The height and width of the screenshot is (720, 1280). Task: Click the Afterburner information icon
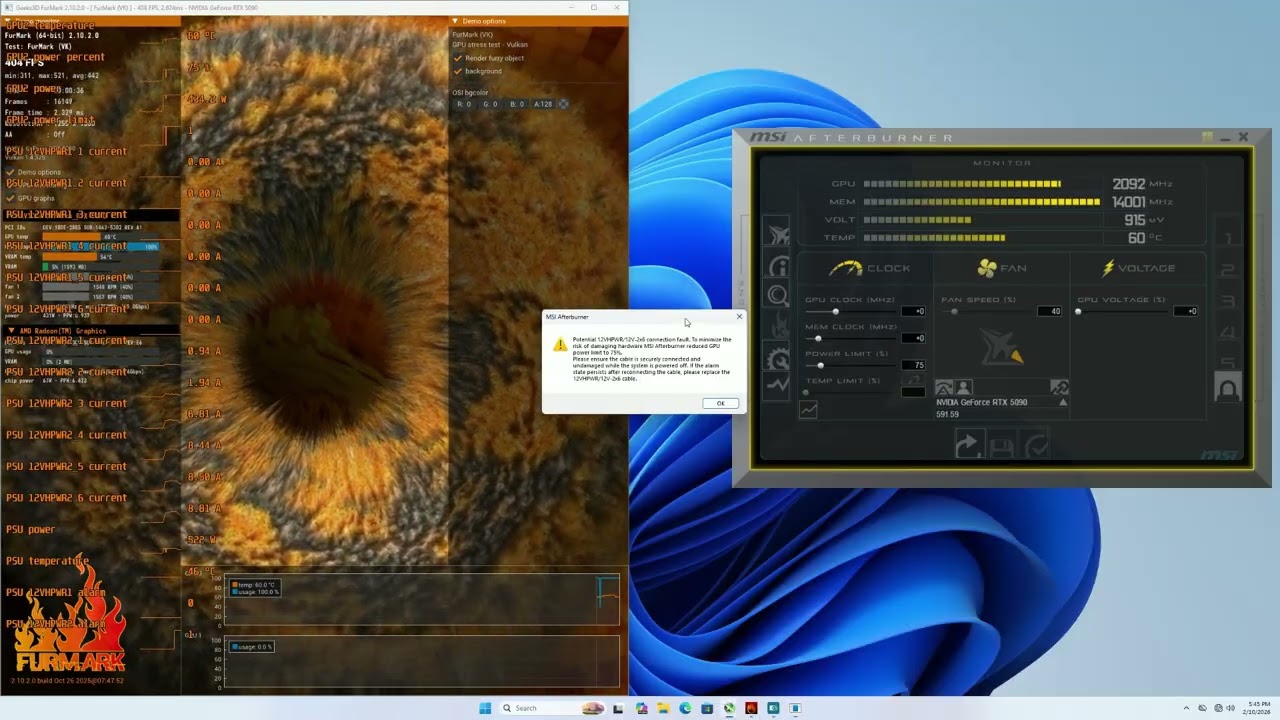[x=777, y=266]
